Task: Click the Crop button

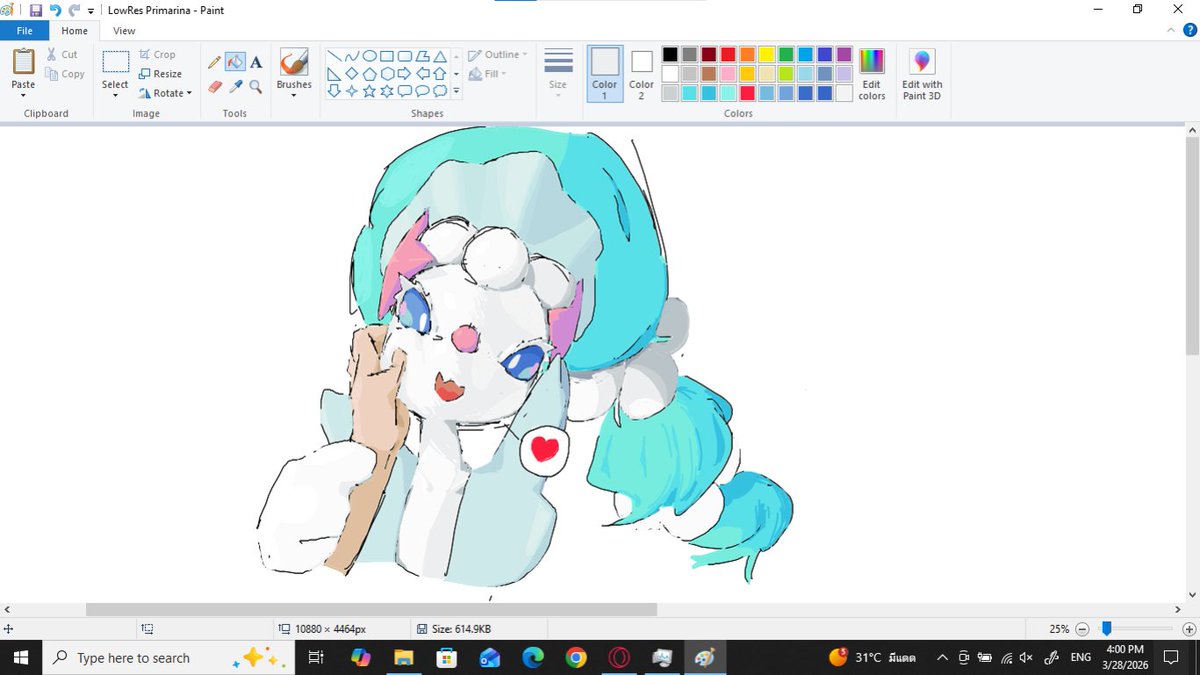Action: pyautogui.click(x=157, y=55)
